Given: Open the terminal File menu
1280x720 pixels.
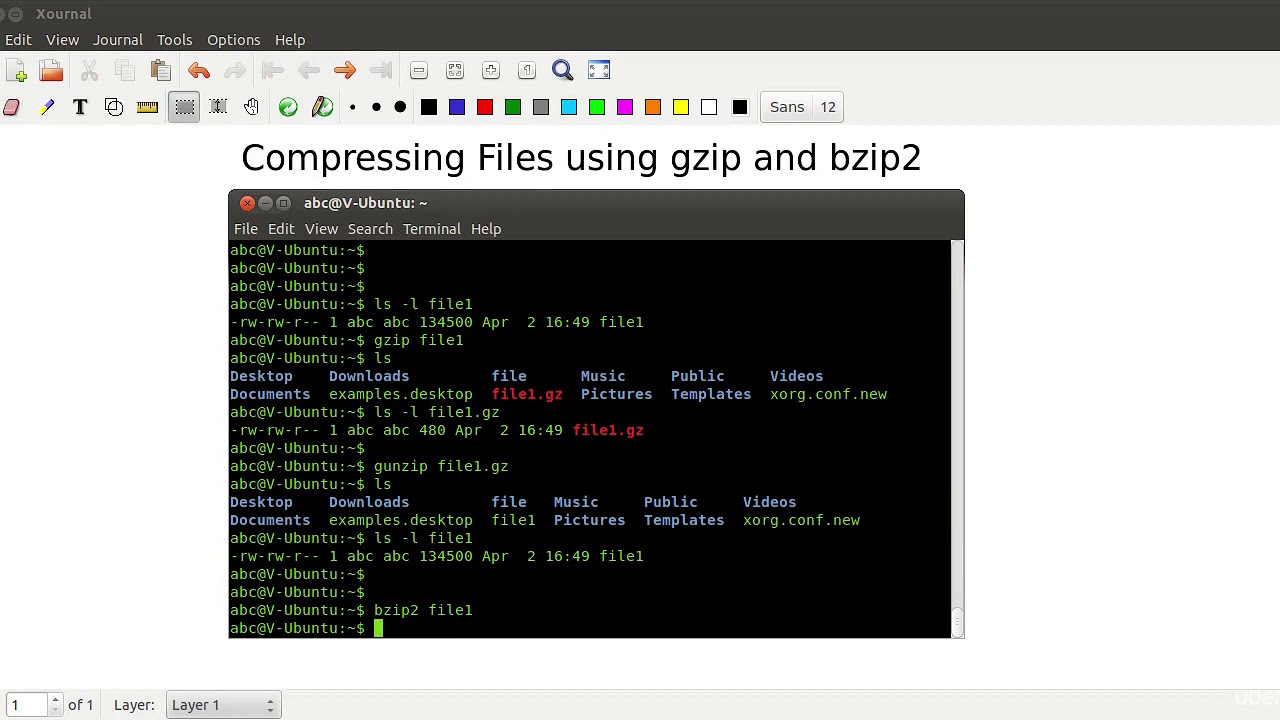Looking at the screenshot, I should [245, 229].
